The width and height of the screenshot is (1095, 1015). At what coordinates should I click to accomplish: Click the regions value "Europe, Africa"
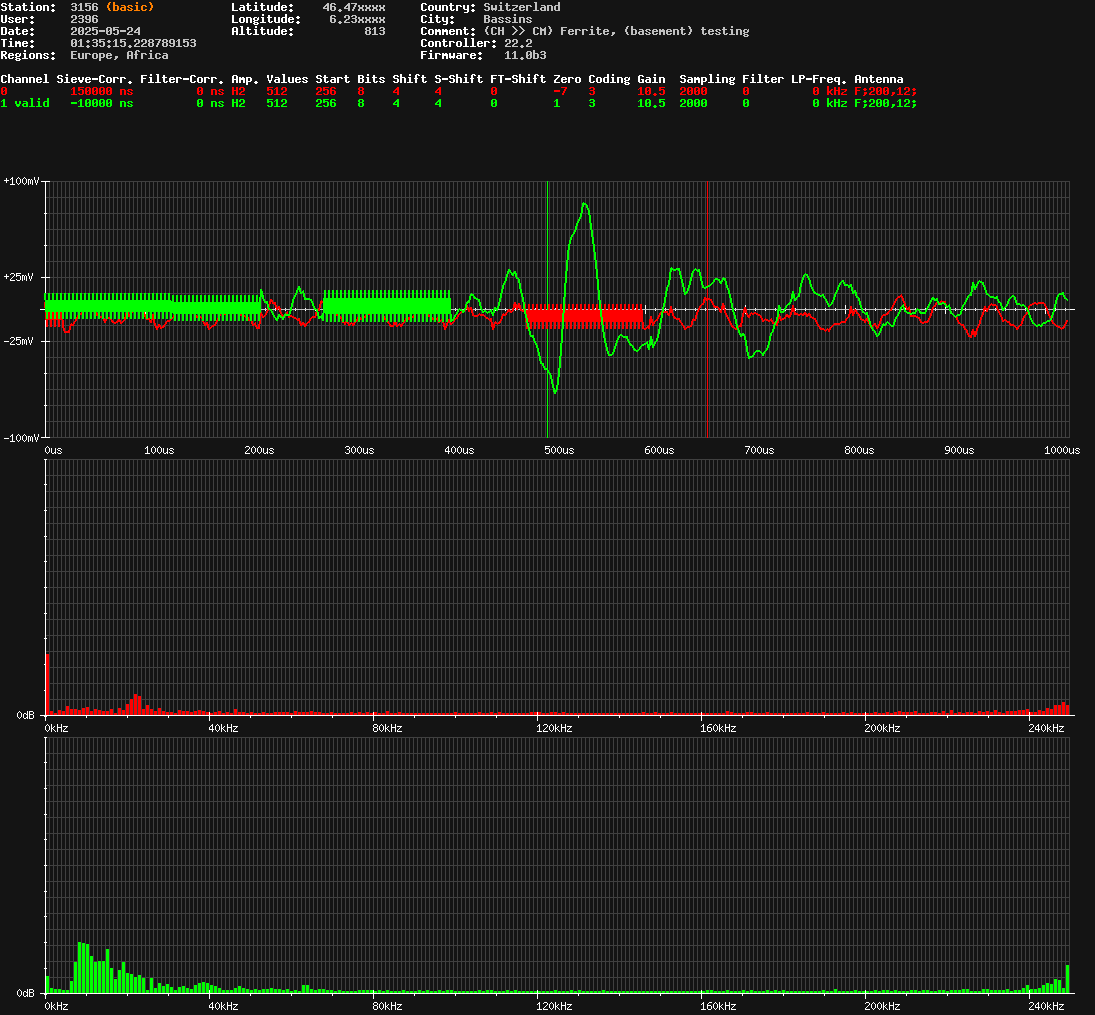pos(119,55)
